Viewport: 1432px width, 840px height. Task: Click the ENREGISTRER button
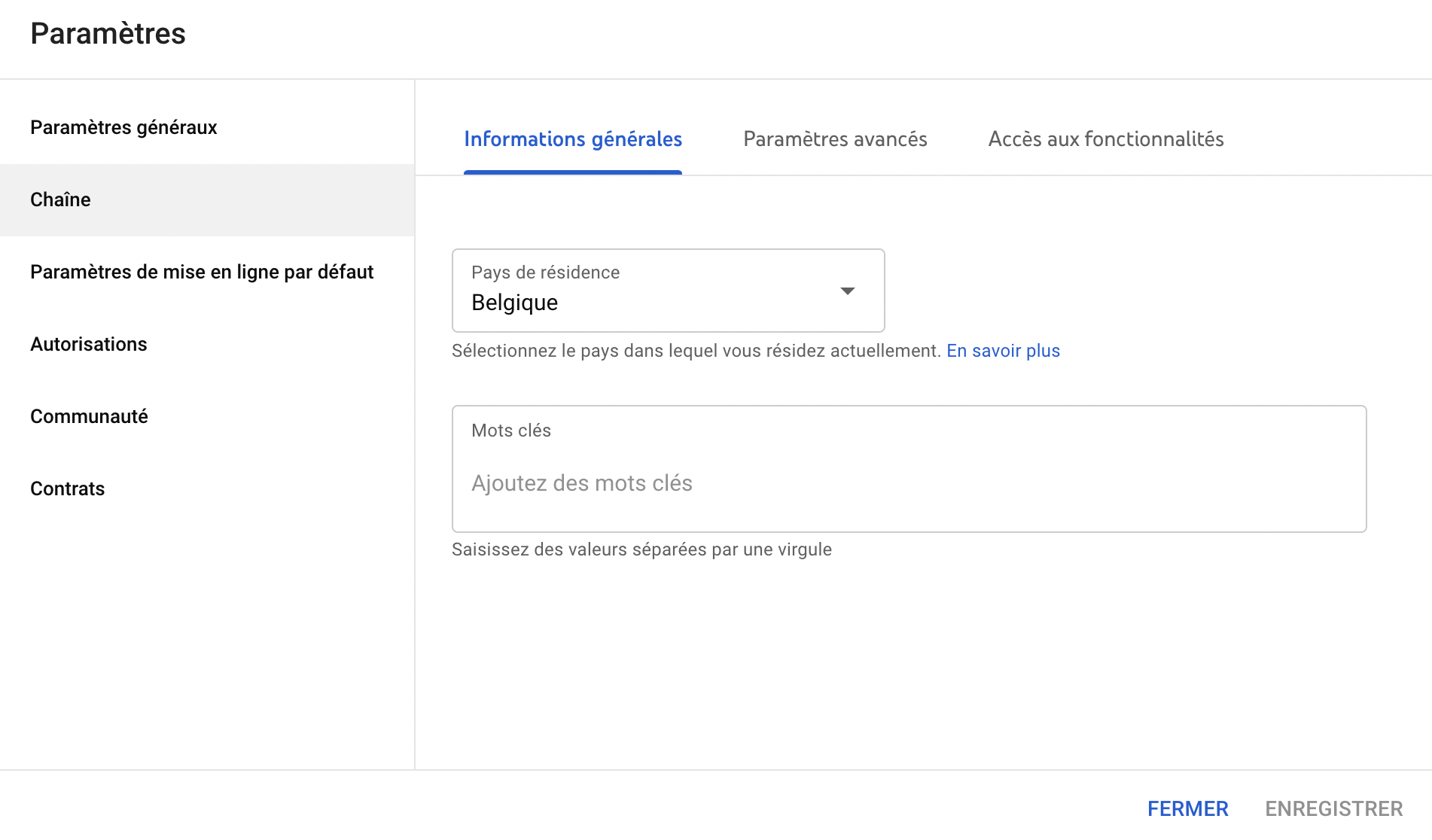(1333, 809)
